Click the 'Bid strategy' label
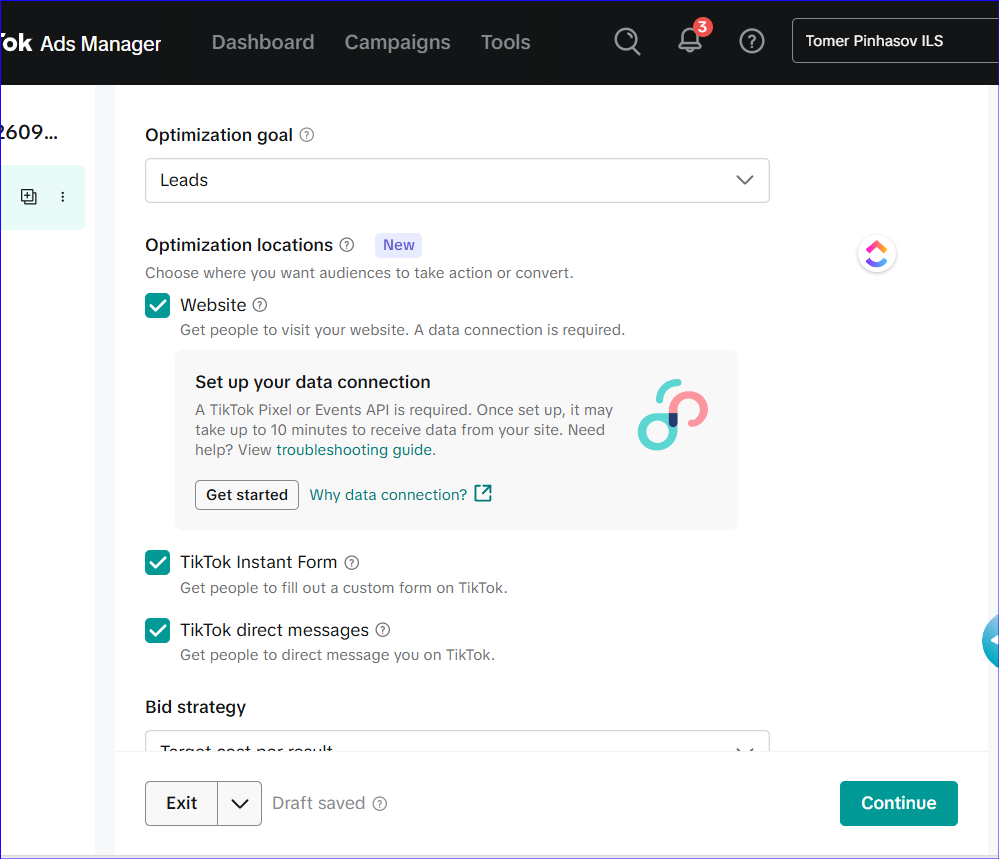999x859 pixels. [196, 707]
